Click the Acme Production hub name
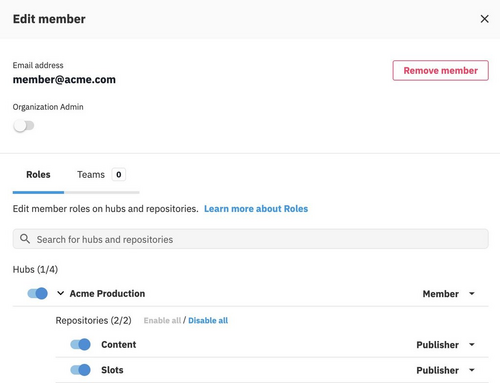 click(107, 293)
